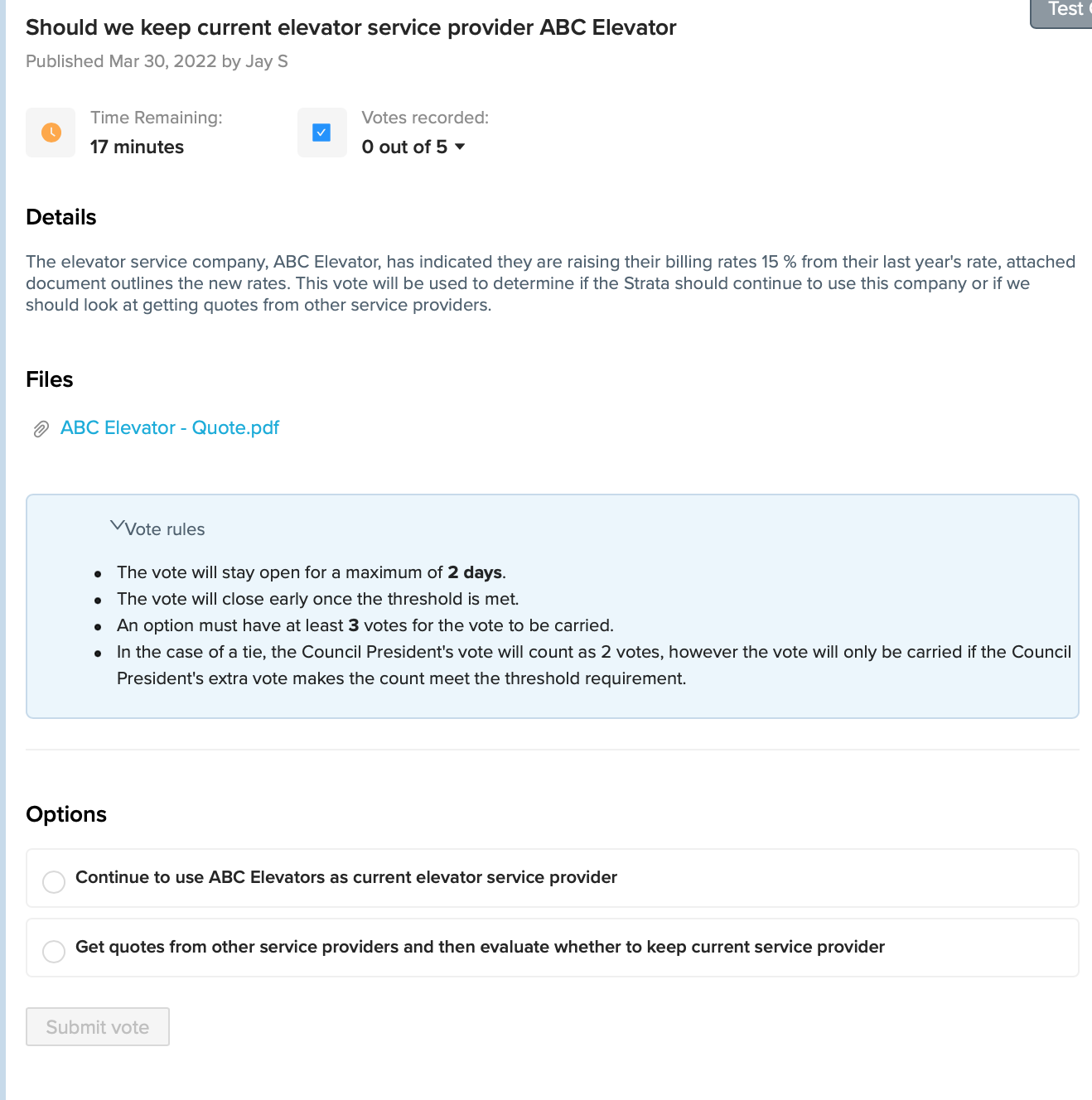Screen dimensions: 1092x1100
Task: Click the paperclip attachment icon
Action: [x=41, y=429]
